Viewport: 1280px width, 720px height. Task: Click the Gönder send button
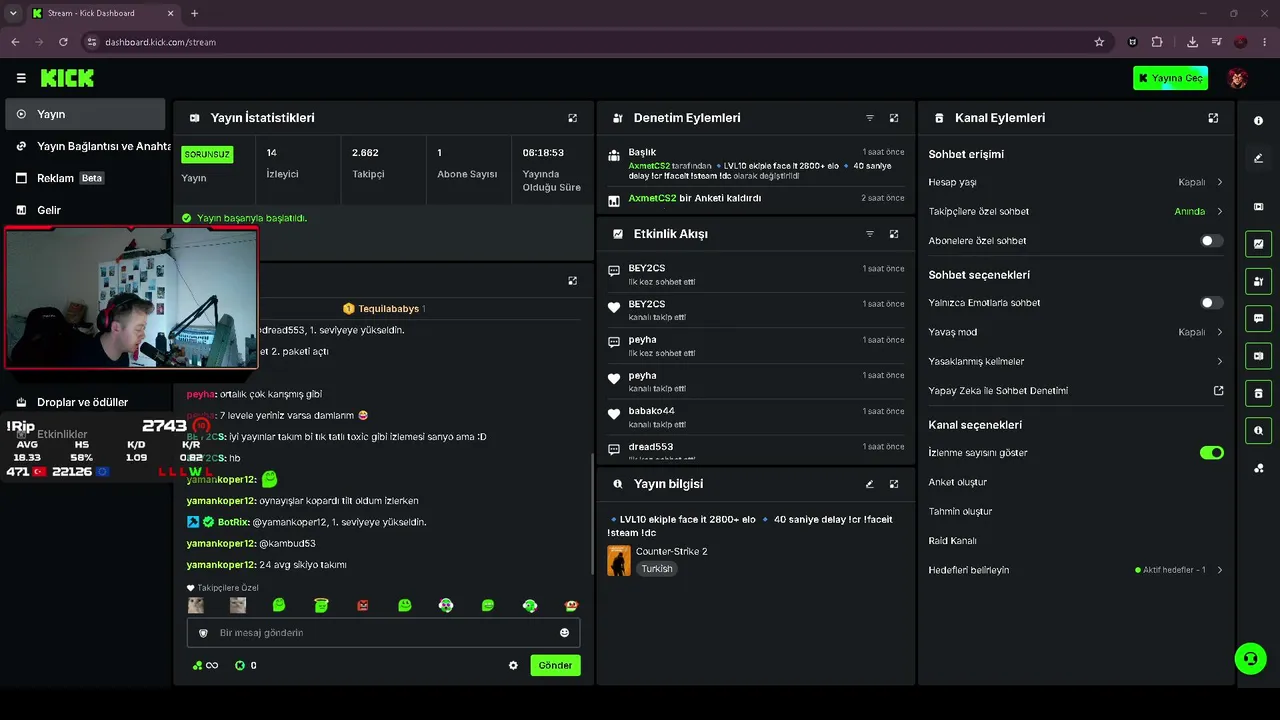coord(555,665)
